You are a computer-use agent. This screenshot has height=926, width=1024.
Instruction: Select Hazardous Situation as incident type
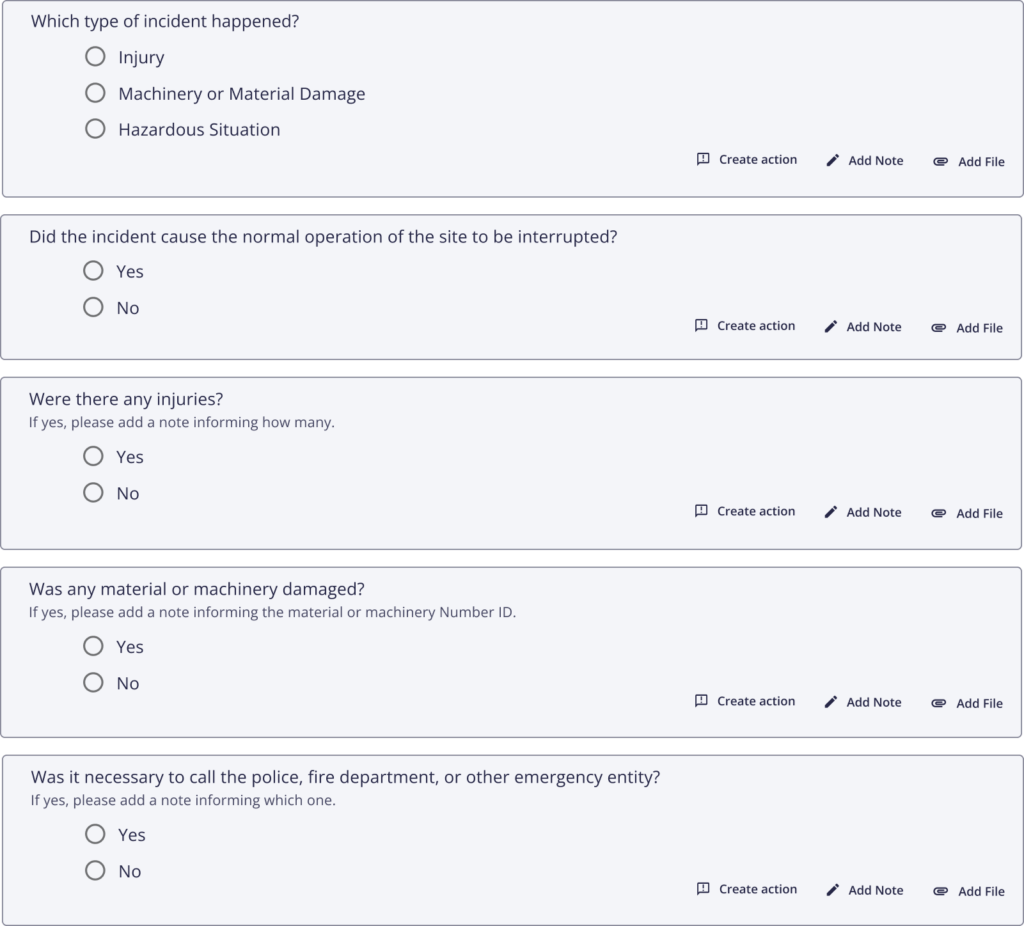95,128
